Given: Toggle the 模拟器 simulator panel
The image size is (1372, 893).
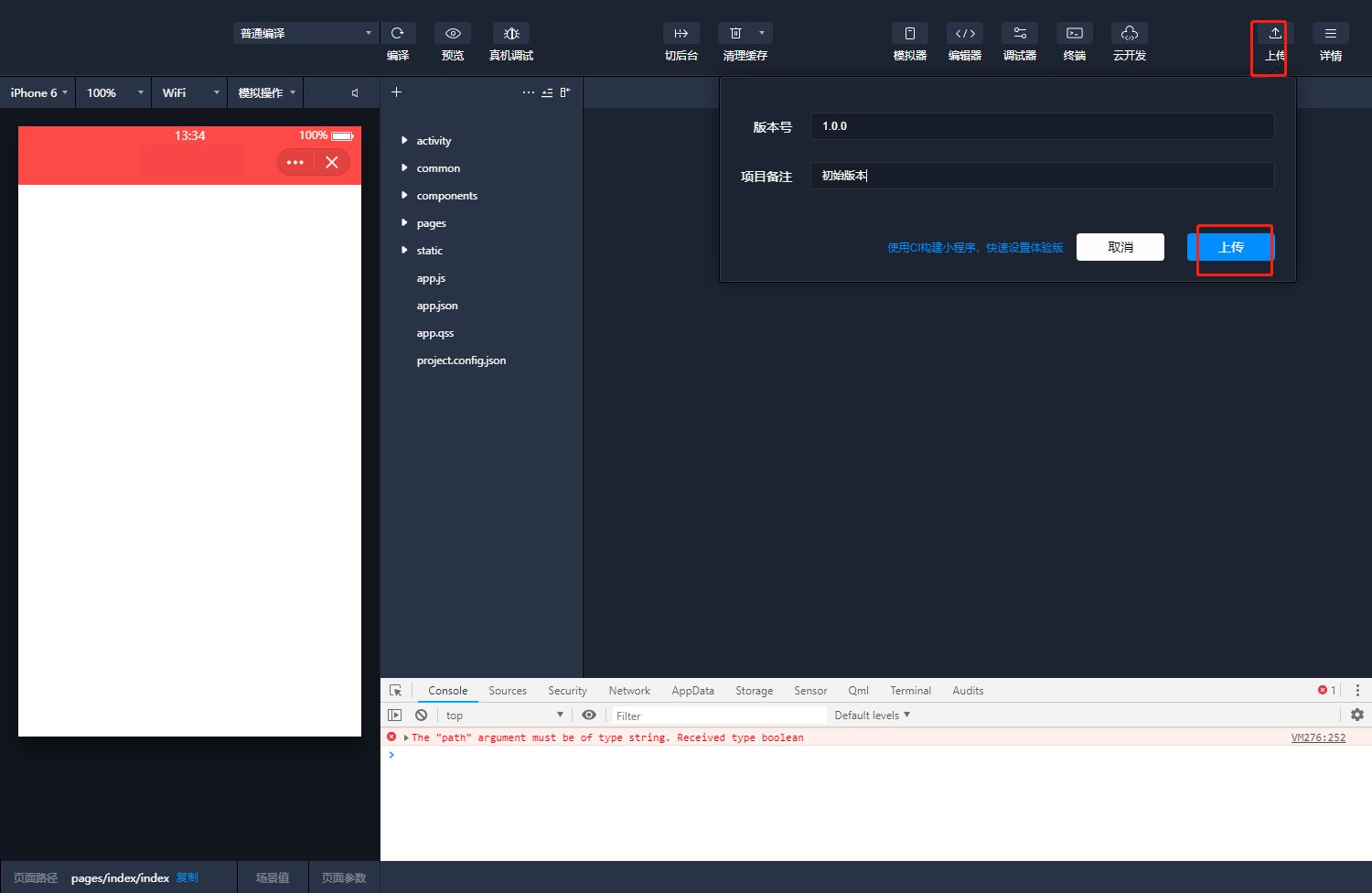Looking at the screenshot, I should 910,34.
